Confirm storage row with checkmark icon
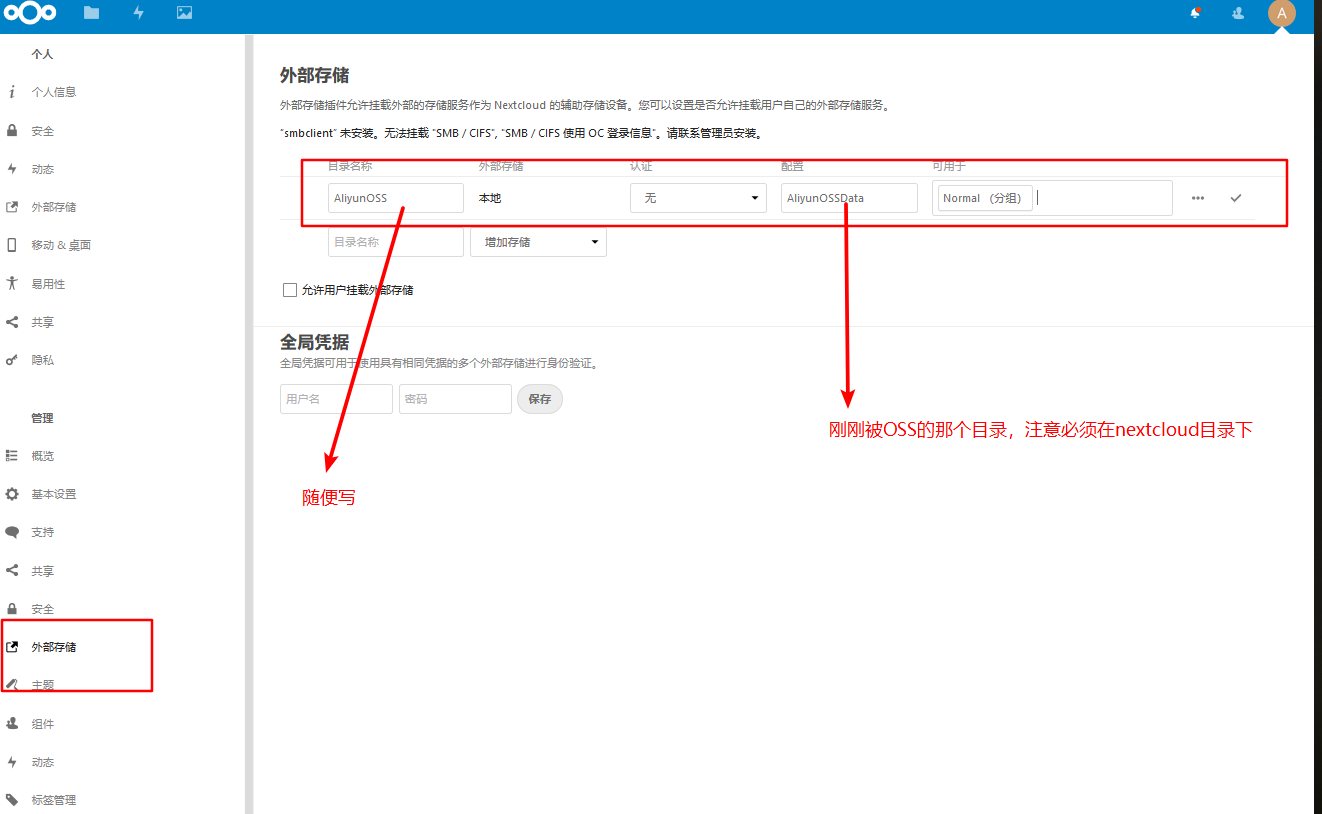1322x814 pixels. click(1236, 198)
